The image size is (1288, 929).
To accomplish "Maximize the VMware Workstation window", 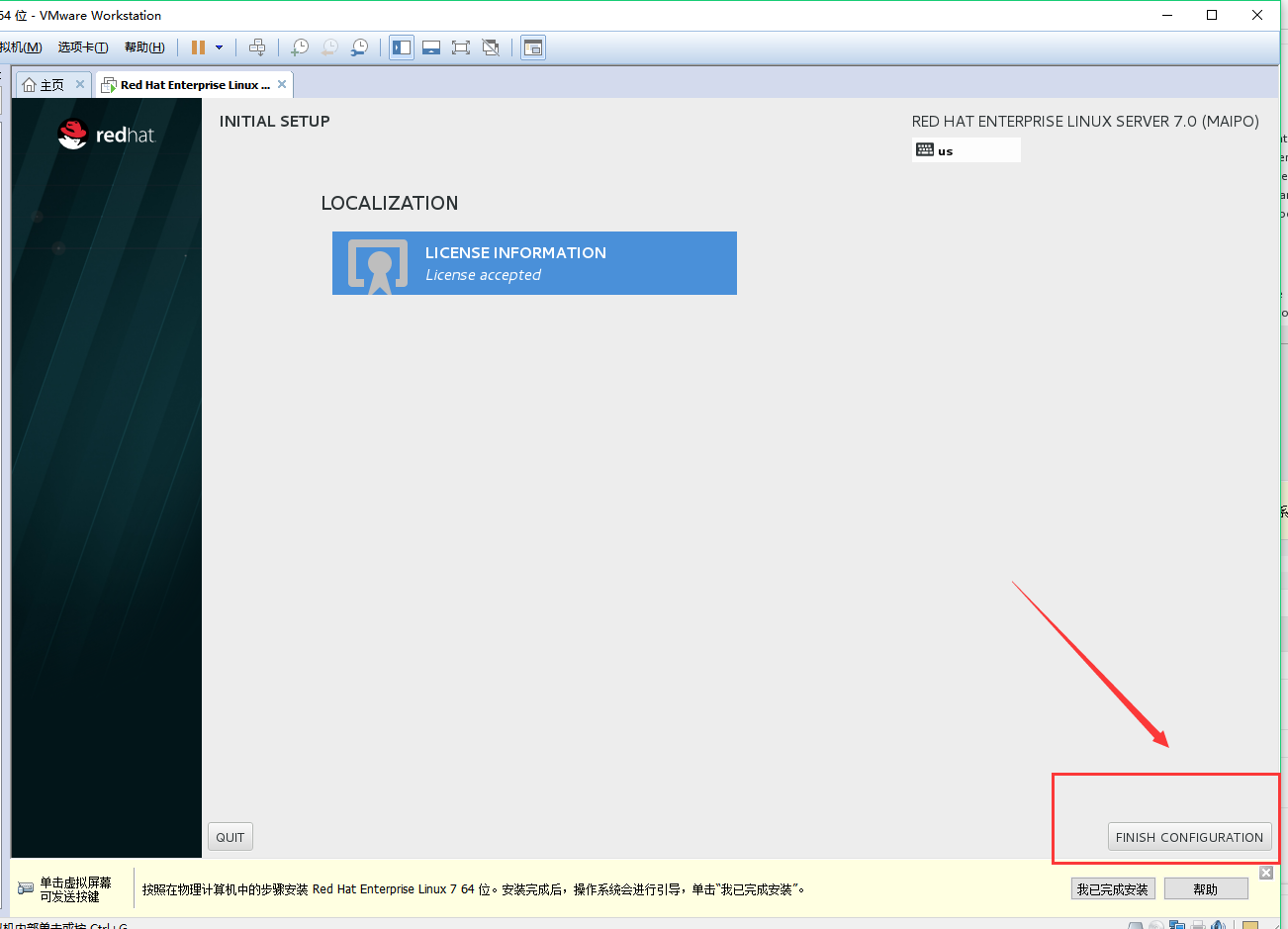I will (1212, 15).
